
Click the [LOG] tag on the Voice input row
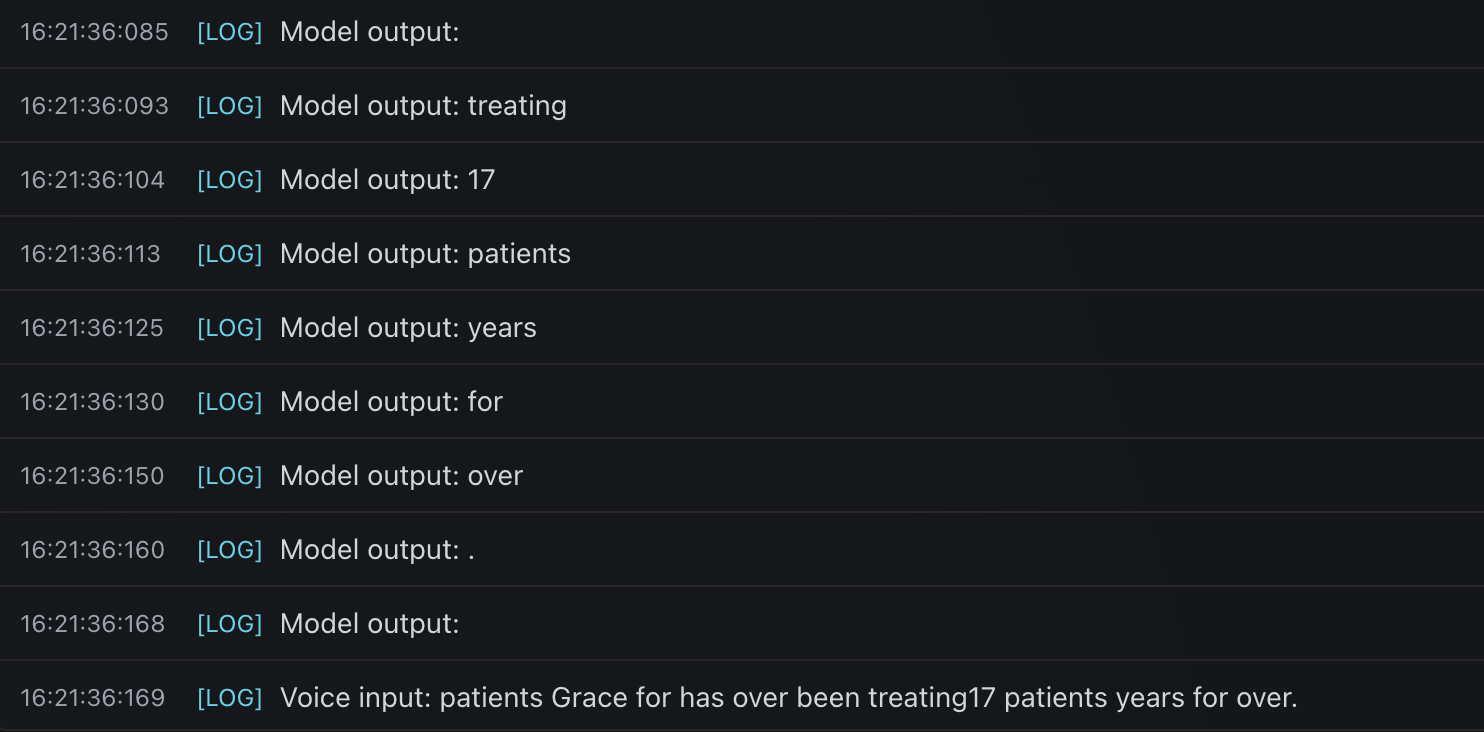click(229, 698)
